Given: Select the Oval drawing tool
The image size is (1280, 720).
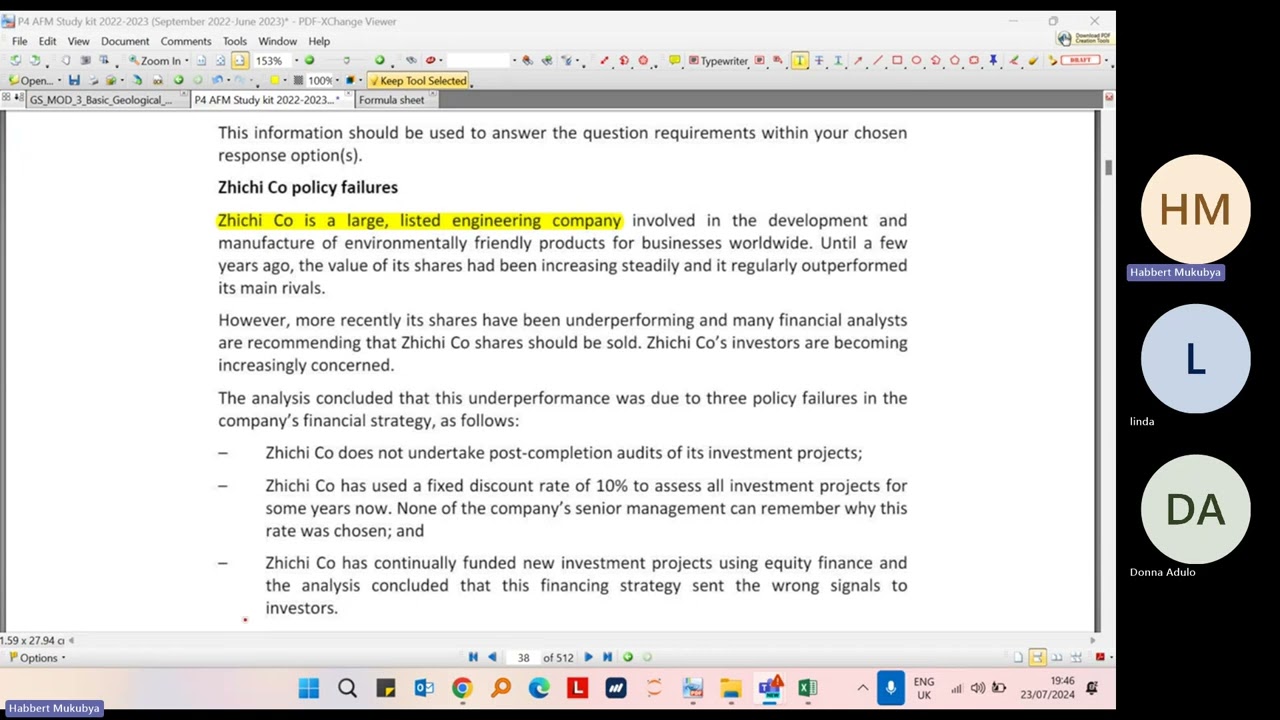Looking at the screenshot, I should (x=916, y=61).
